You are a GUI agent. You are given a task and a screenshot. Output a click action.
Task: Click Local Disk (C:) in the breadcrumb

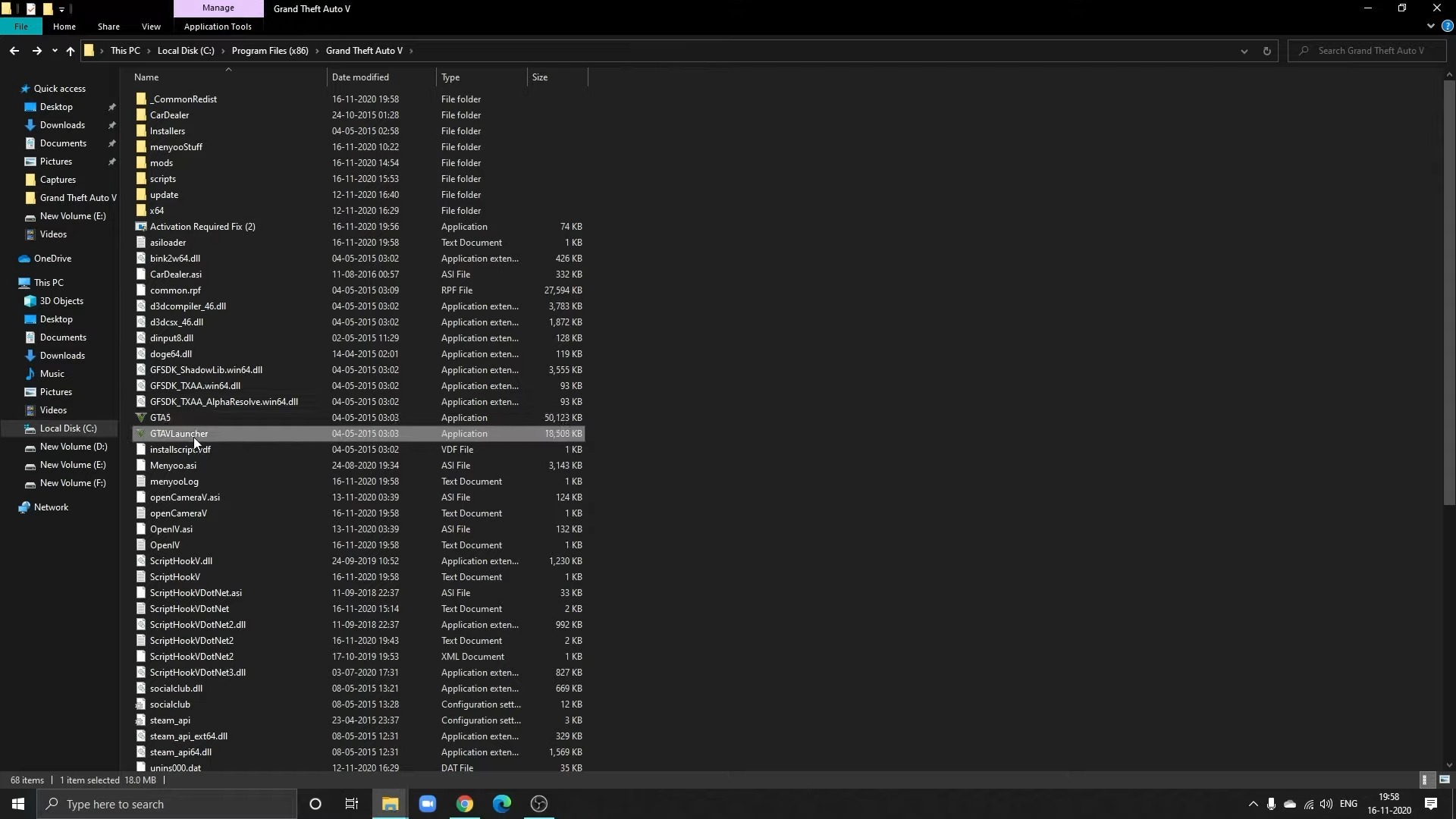point(186,51)
